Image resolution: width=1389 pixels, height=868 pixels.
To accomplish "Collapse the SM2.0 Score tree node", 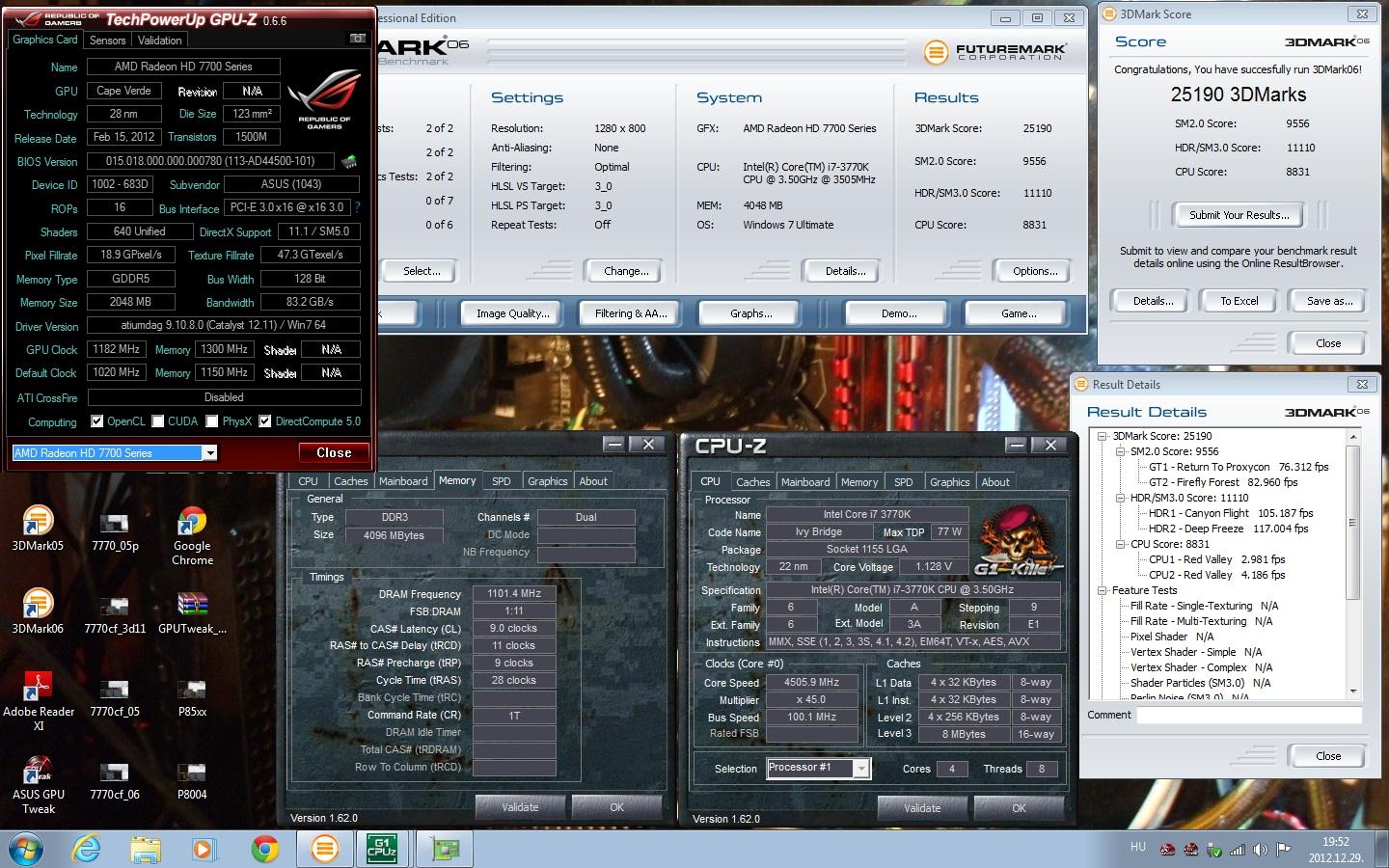I will 1121,451.
